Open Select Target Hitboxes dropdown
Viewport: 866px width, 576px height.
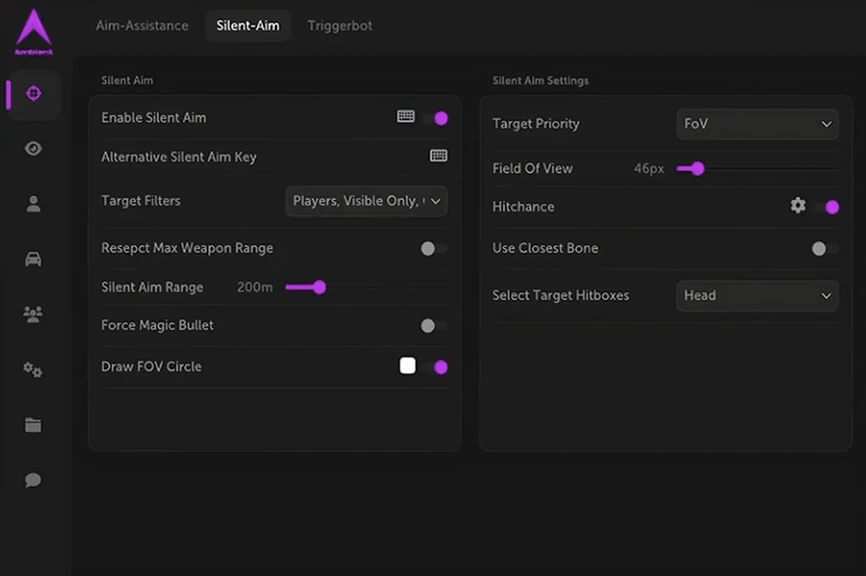[x=757, y=296]
